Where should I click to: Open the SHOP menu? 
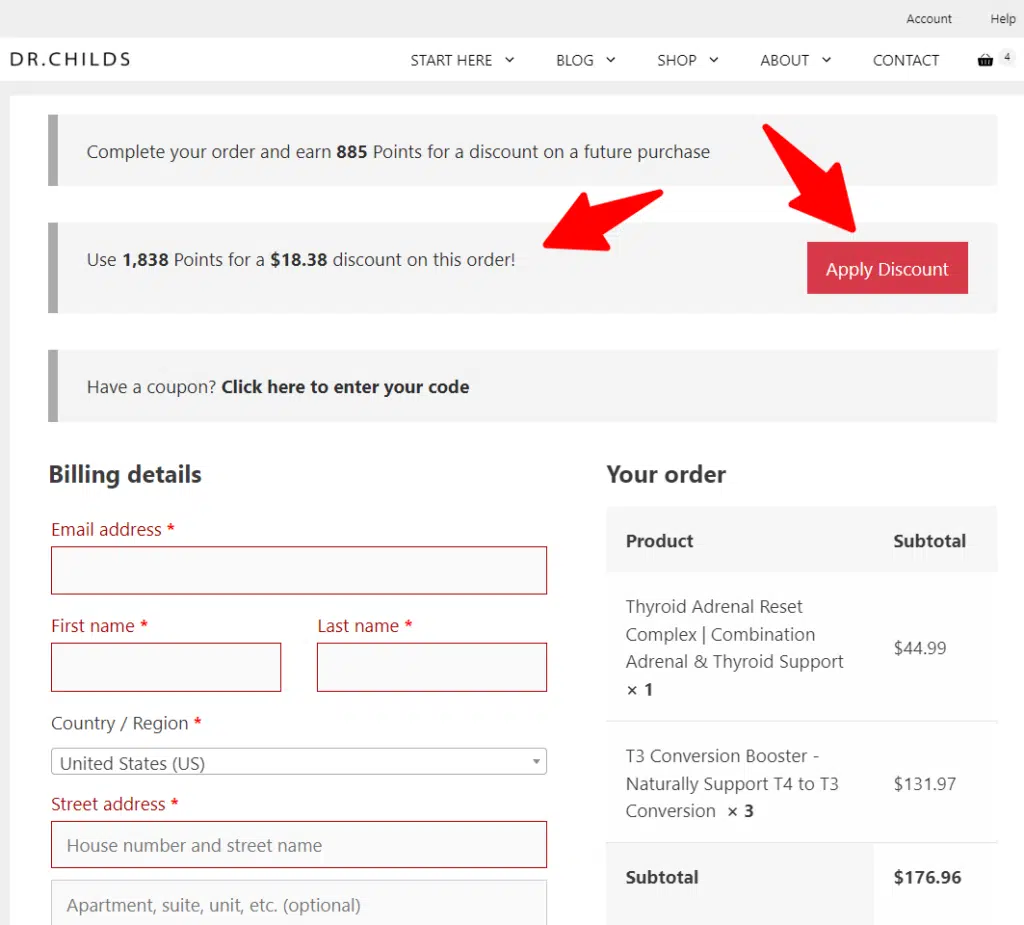point(677,60)
